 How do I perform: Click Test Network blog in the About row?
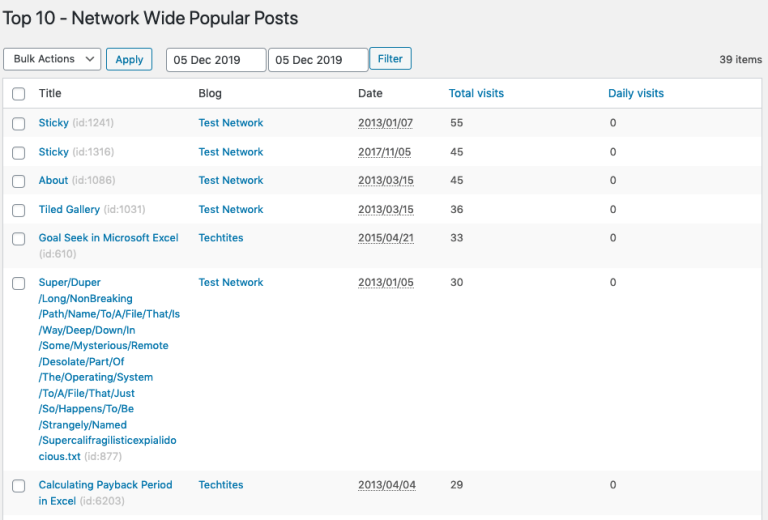pyautogui.click(x=231, y=180)
